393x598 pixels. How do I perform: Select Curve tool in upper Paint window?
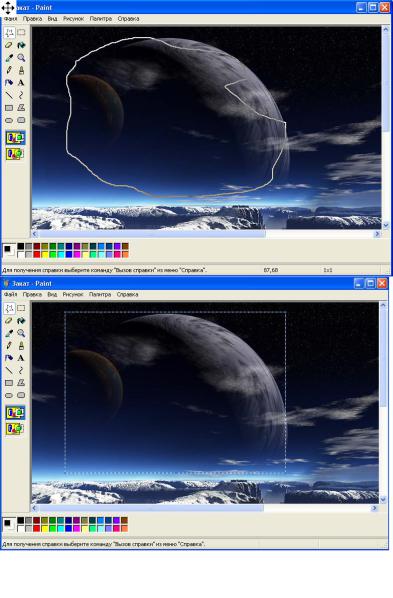[x=21, y=95]
